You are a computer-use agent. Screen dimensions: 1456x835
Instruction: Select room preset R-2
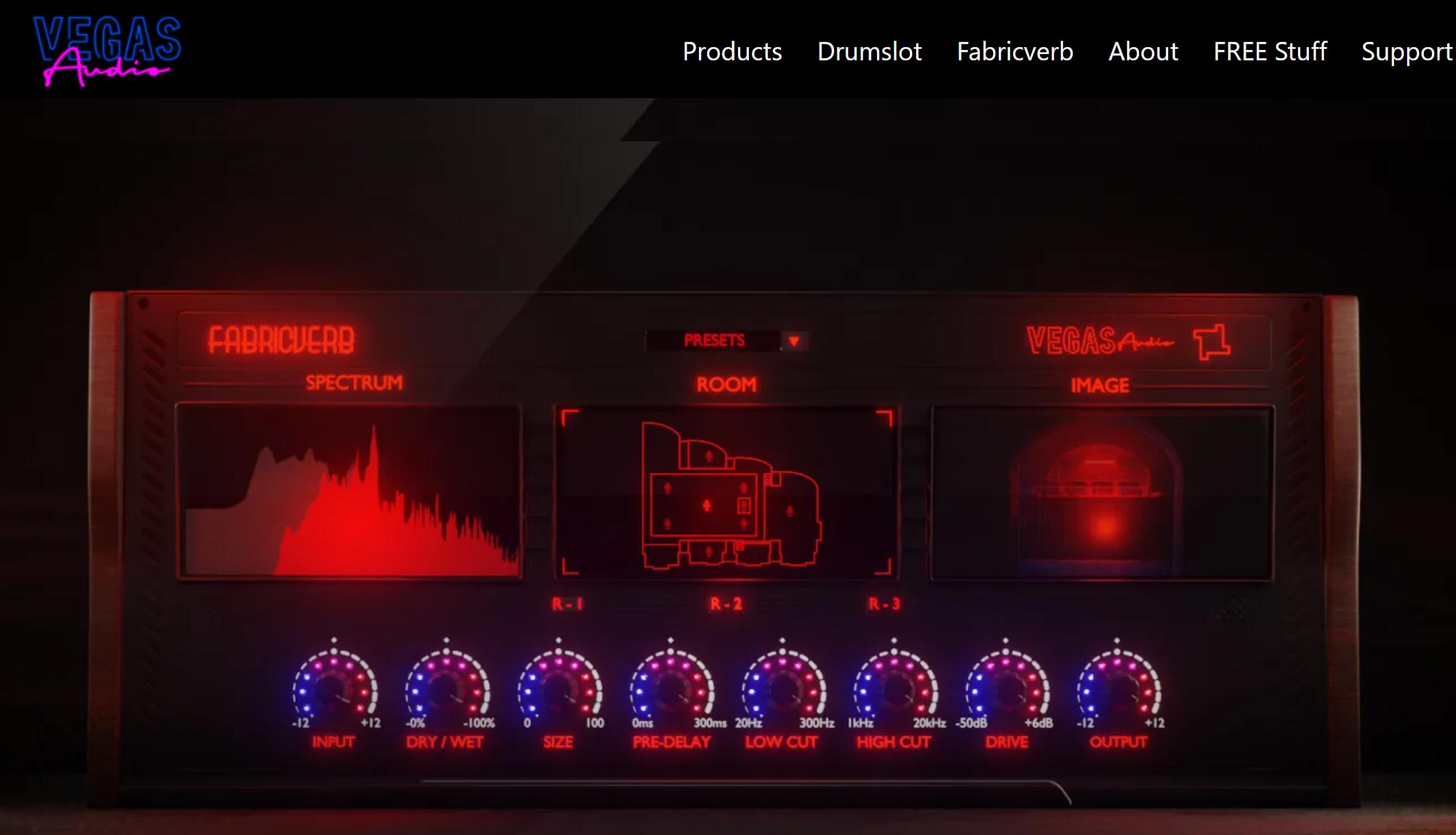[725, 604]
